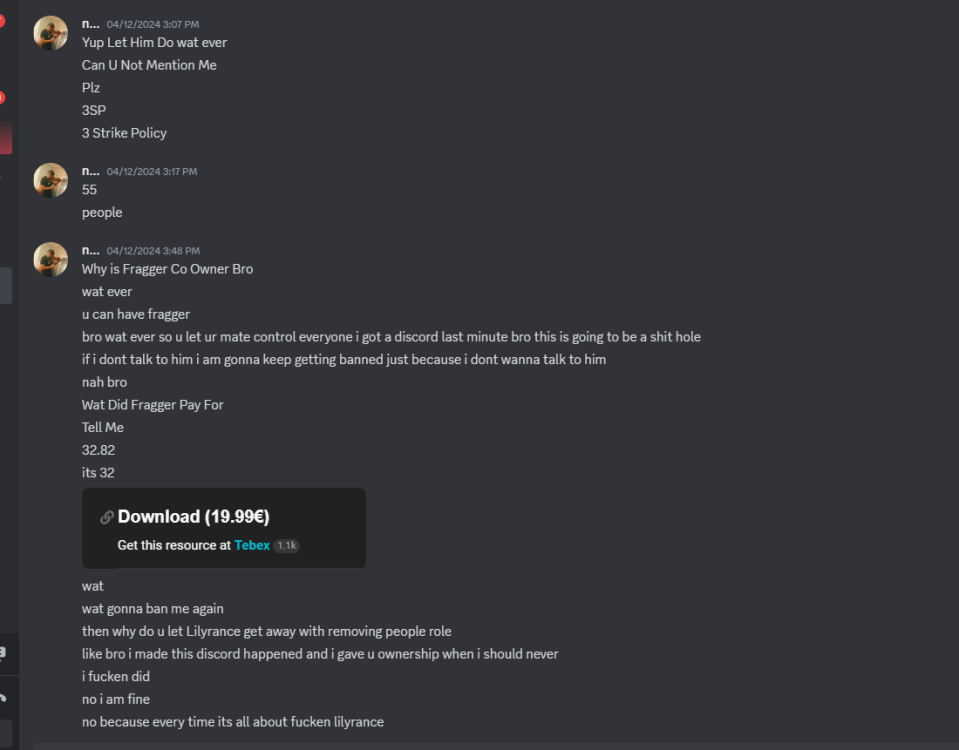Click the username above "Yup Let Him Do wat ever"
Screen dimensions: 959x750
90,23
